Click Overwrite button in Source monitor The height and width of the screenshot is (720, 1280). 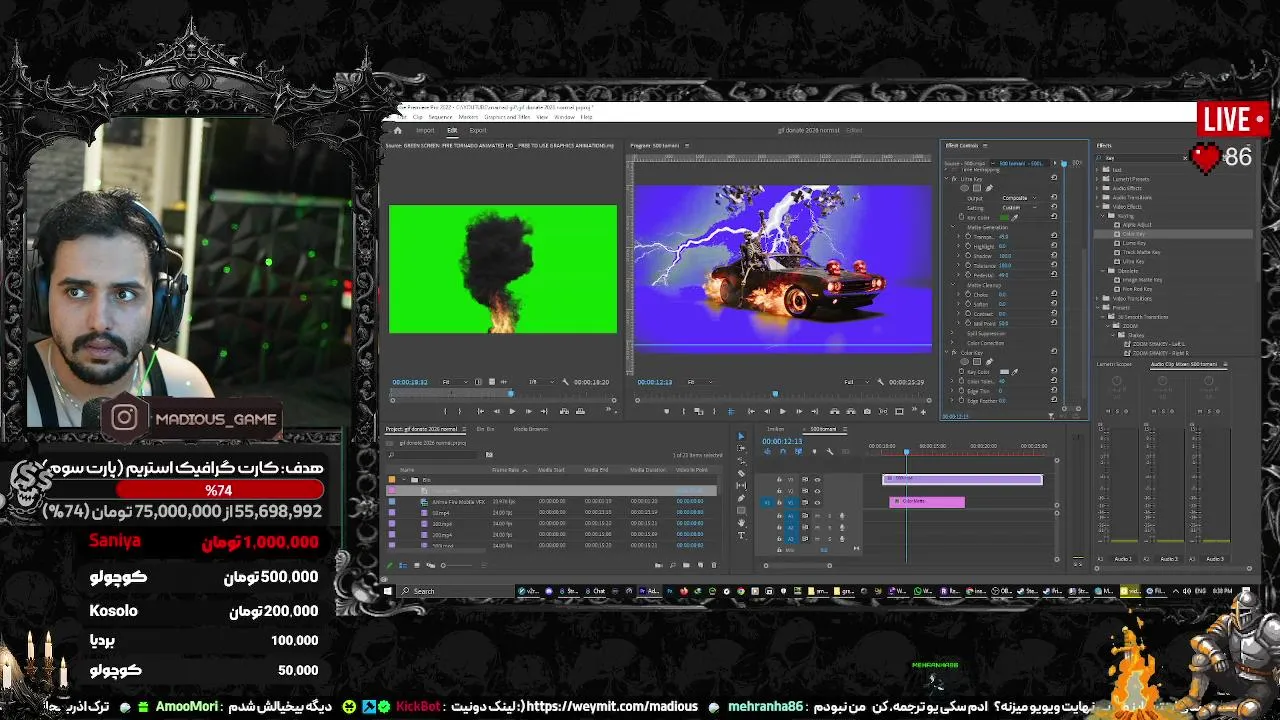(x=579, y=411)
